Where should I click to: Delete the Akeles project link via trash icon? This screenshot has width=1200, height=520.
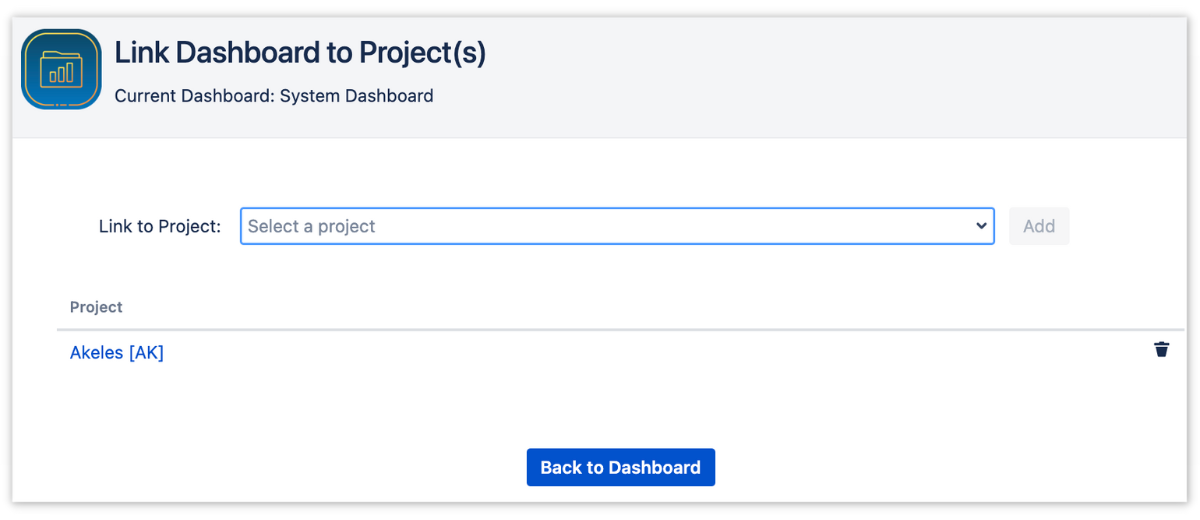tap(1161, 349)
